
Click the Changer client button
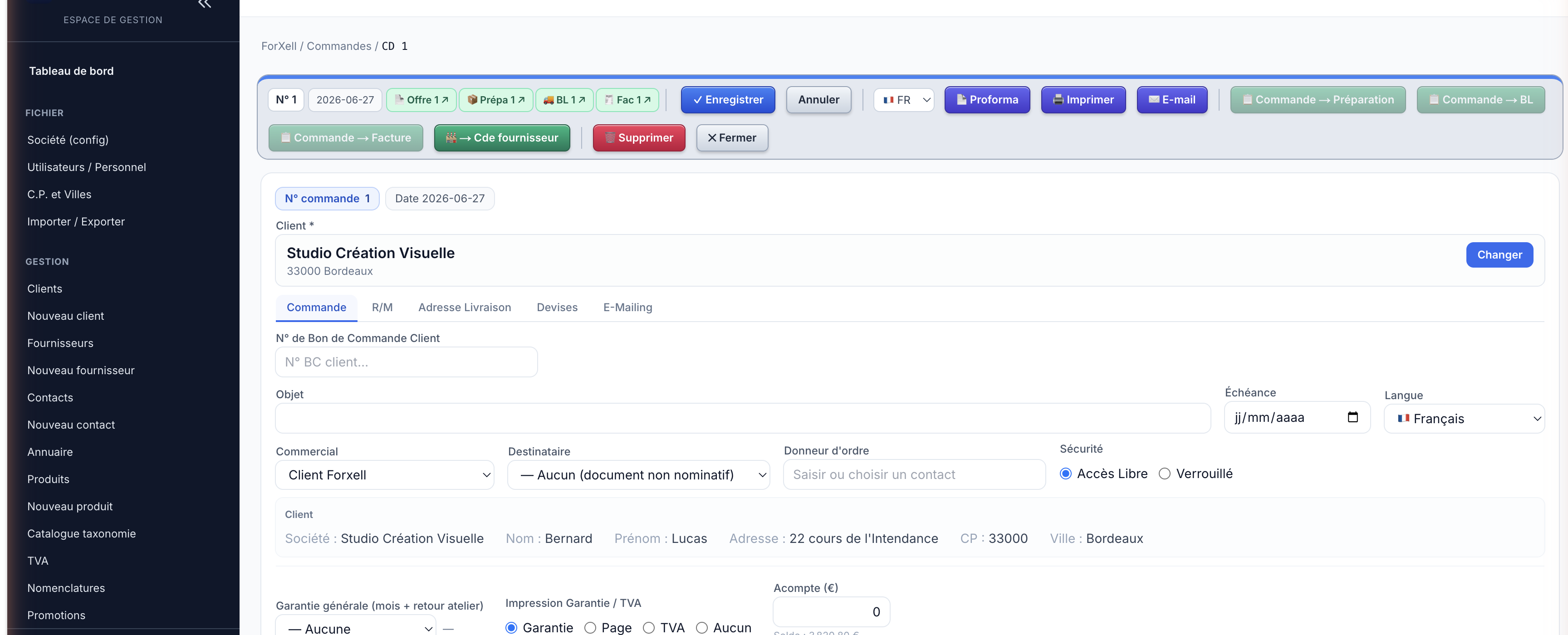(1499, 255)
